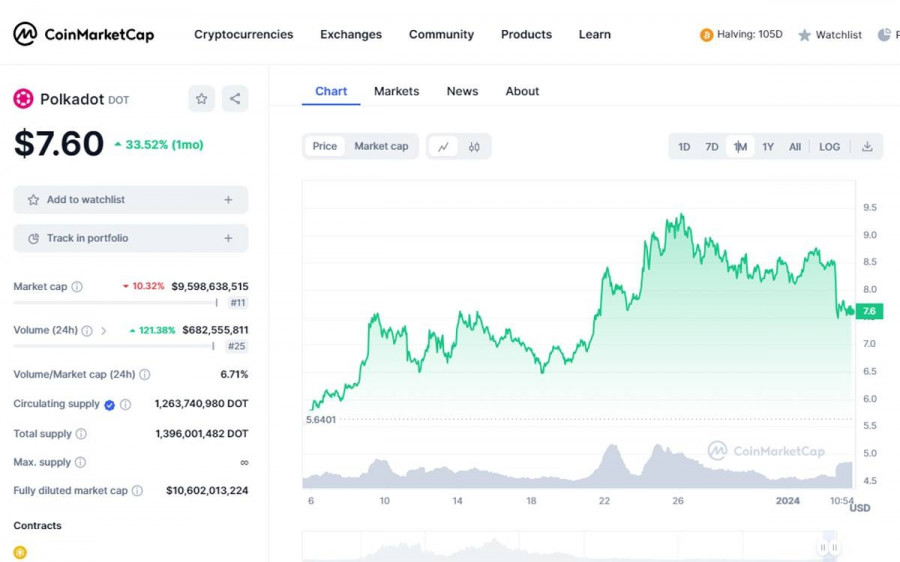Screen dimensions: 900x562
Task: Click the chart range slider pause handle
Action: (x=829, y=547)
